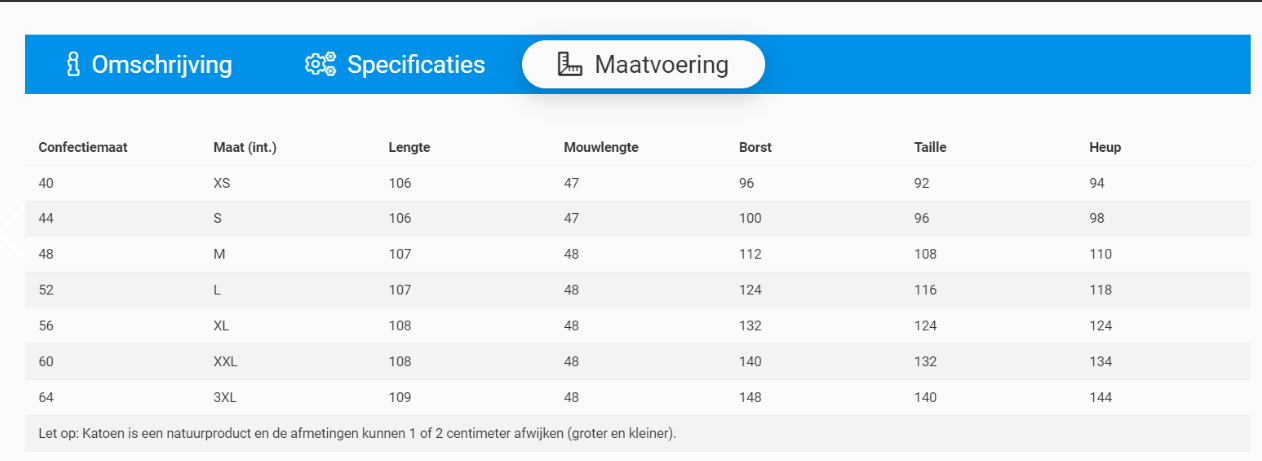The image size is (1262, 461).
Task: Open the Omschrijving tab
Action: click(x=161, y=65)
